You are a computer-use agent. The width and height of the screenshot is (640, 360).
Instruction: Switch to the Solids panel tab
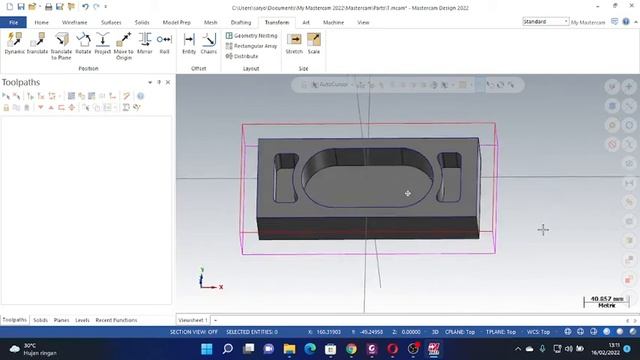click(x=40, y=320)
